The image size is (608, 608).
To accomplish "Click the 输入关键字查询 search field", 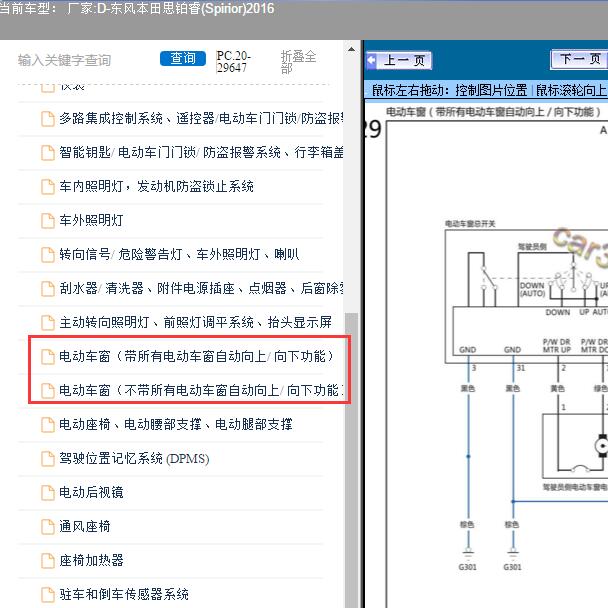I will point(64,60).
